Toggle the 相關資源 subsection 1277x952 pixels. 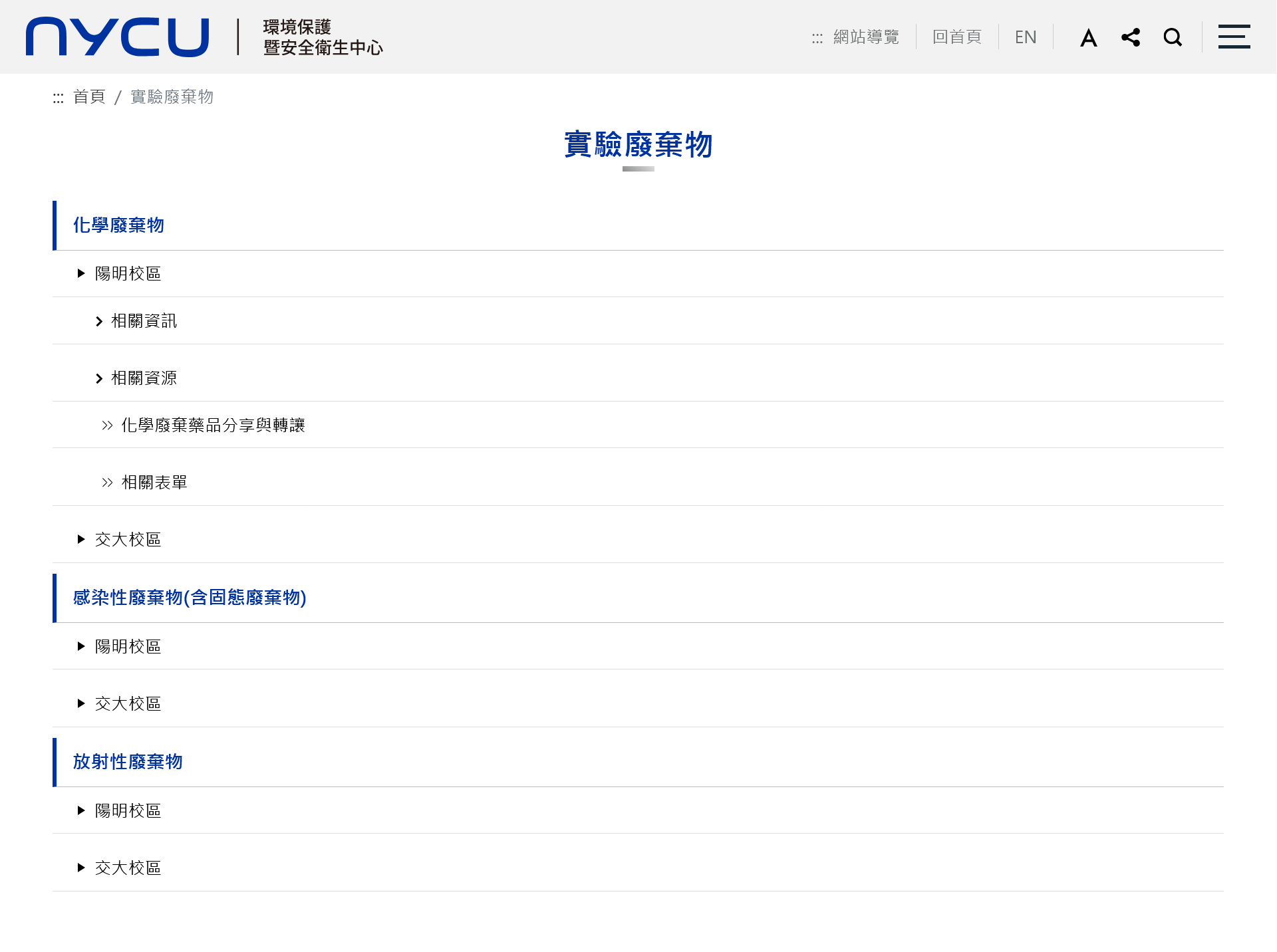144,378
